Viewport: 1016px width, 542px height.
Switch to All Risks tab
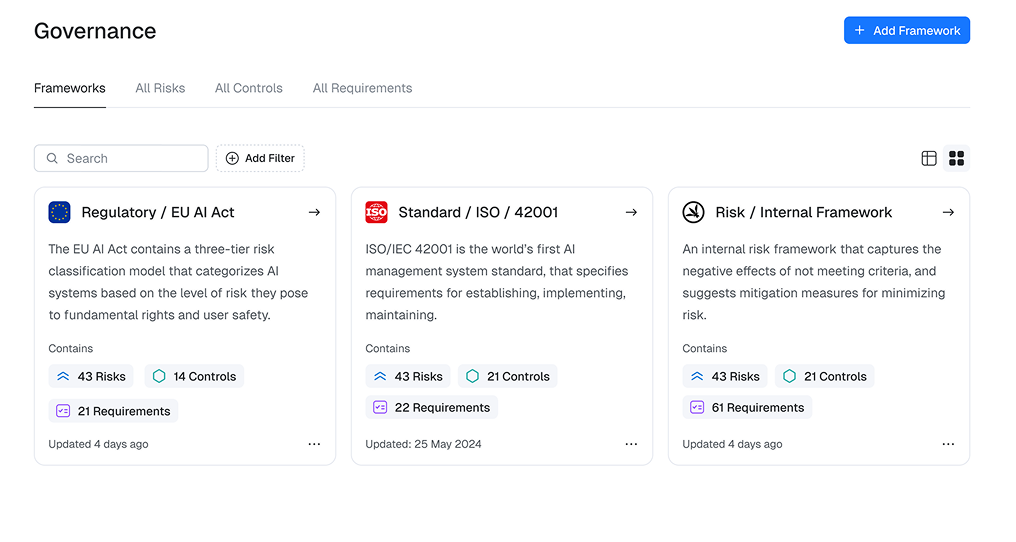point(160,88)
